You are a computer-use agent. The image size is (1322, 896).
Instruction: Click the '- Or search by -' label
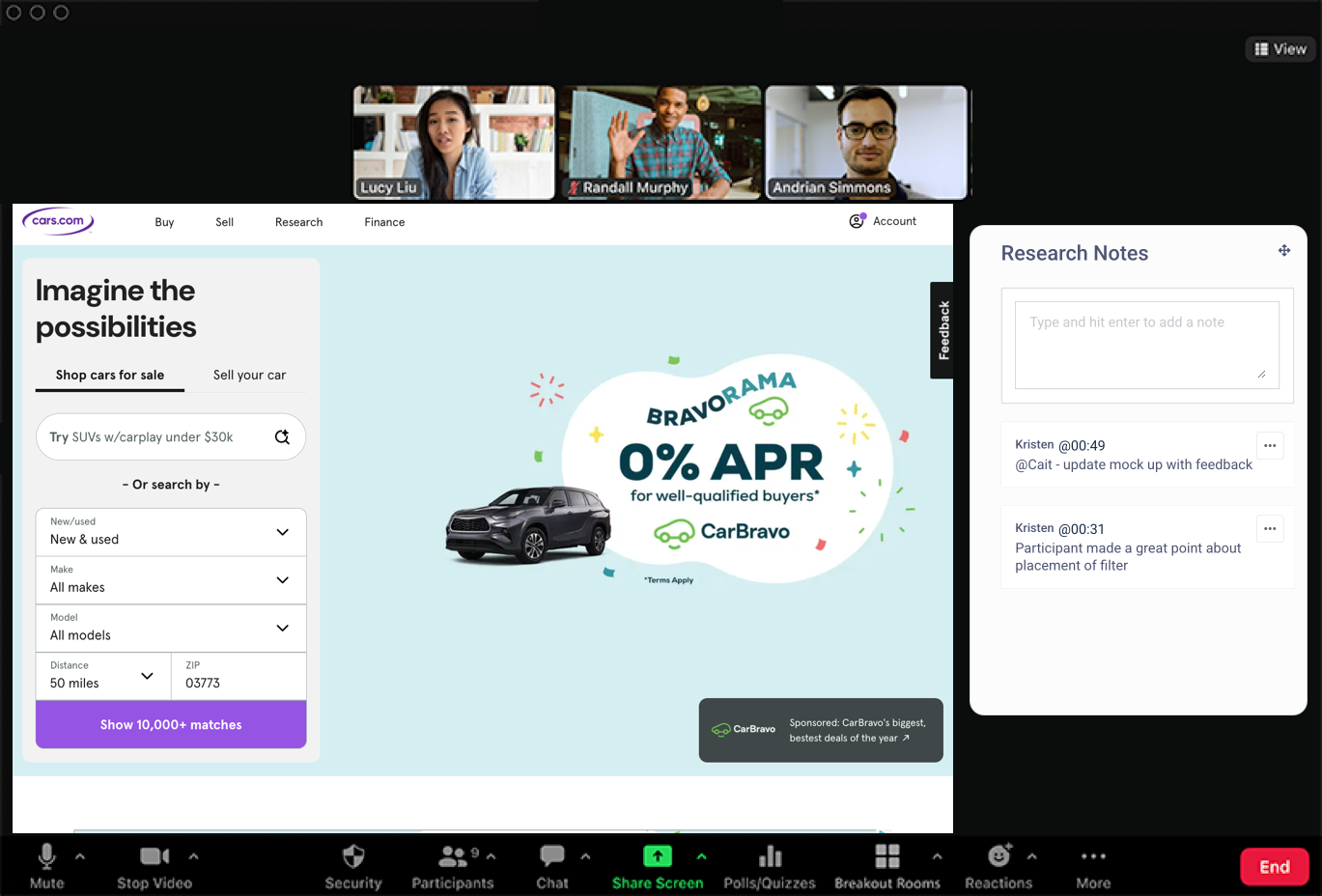click(171, 485)
